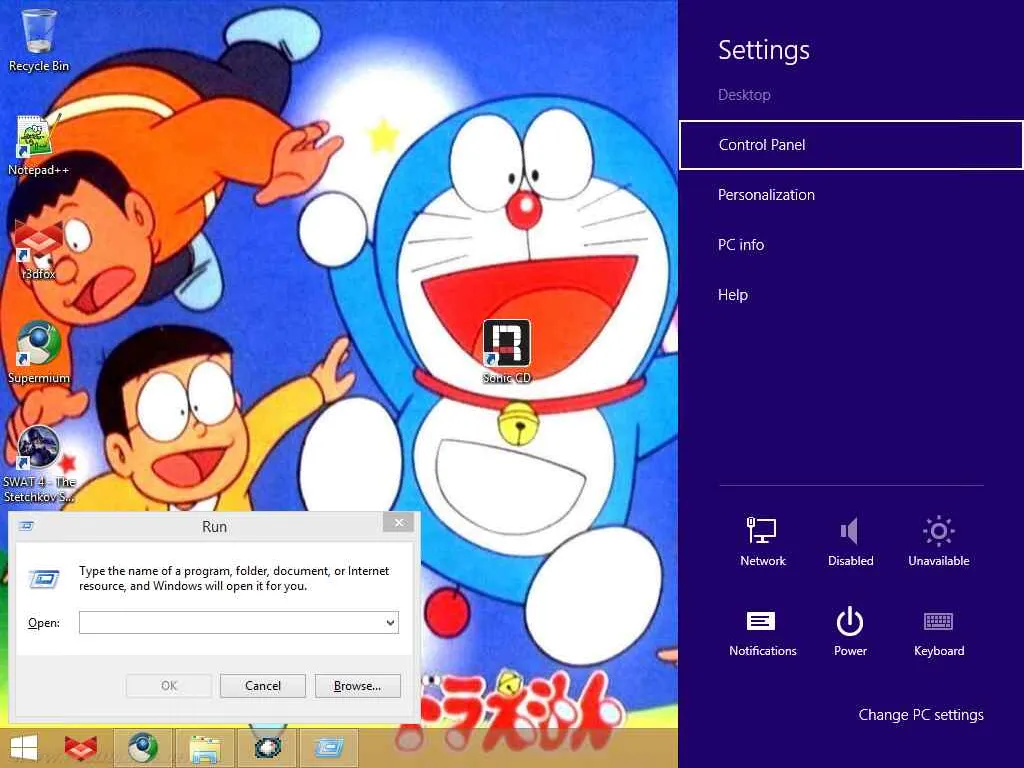Click the Windows Start button on taskbar

click(24, 748)
